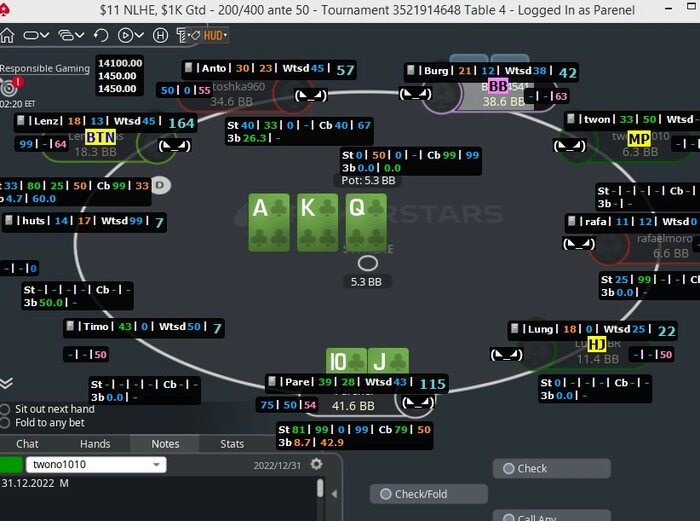Click the 'Pot: 5.3 BB' label
The height and width of the screenshot is (521, 700).
coord(368,180)
